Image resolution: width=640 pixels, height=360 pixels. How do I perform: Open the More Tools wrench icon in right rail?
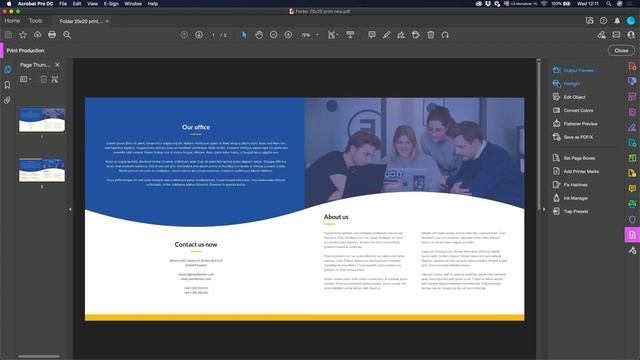tap(632, 251)
